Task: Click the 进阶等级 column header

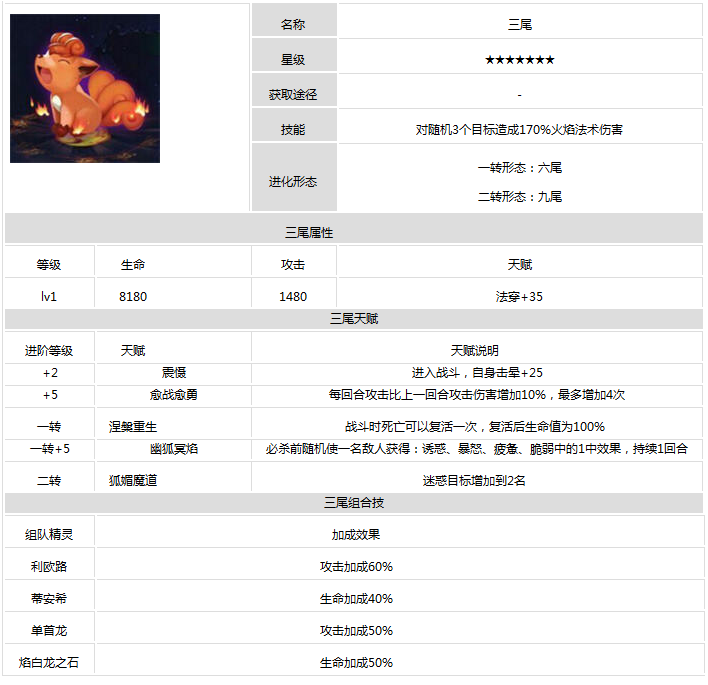Action: click(49, 350)
